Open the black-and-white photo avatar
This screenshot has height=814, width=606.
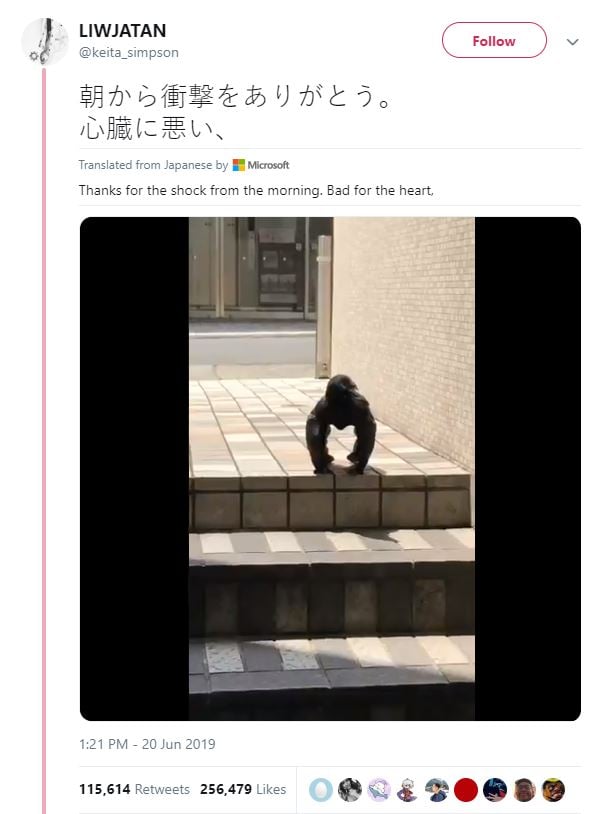click(349, 790)
